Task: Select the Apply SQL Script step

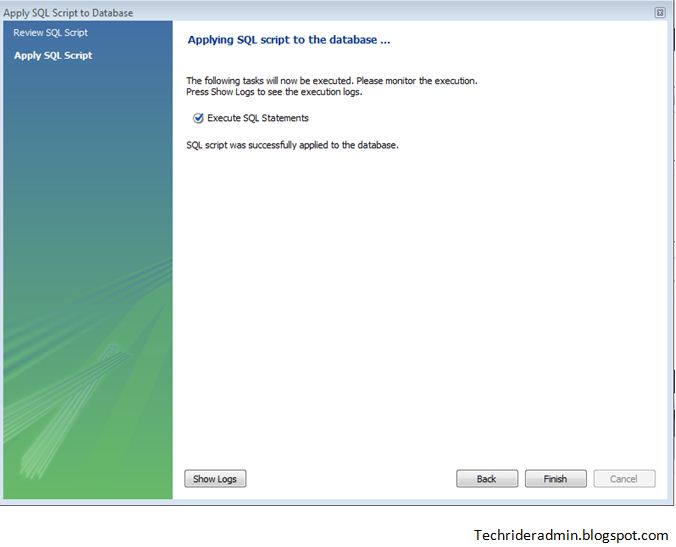Action: 53,56
